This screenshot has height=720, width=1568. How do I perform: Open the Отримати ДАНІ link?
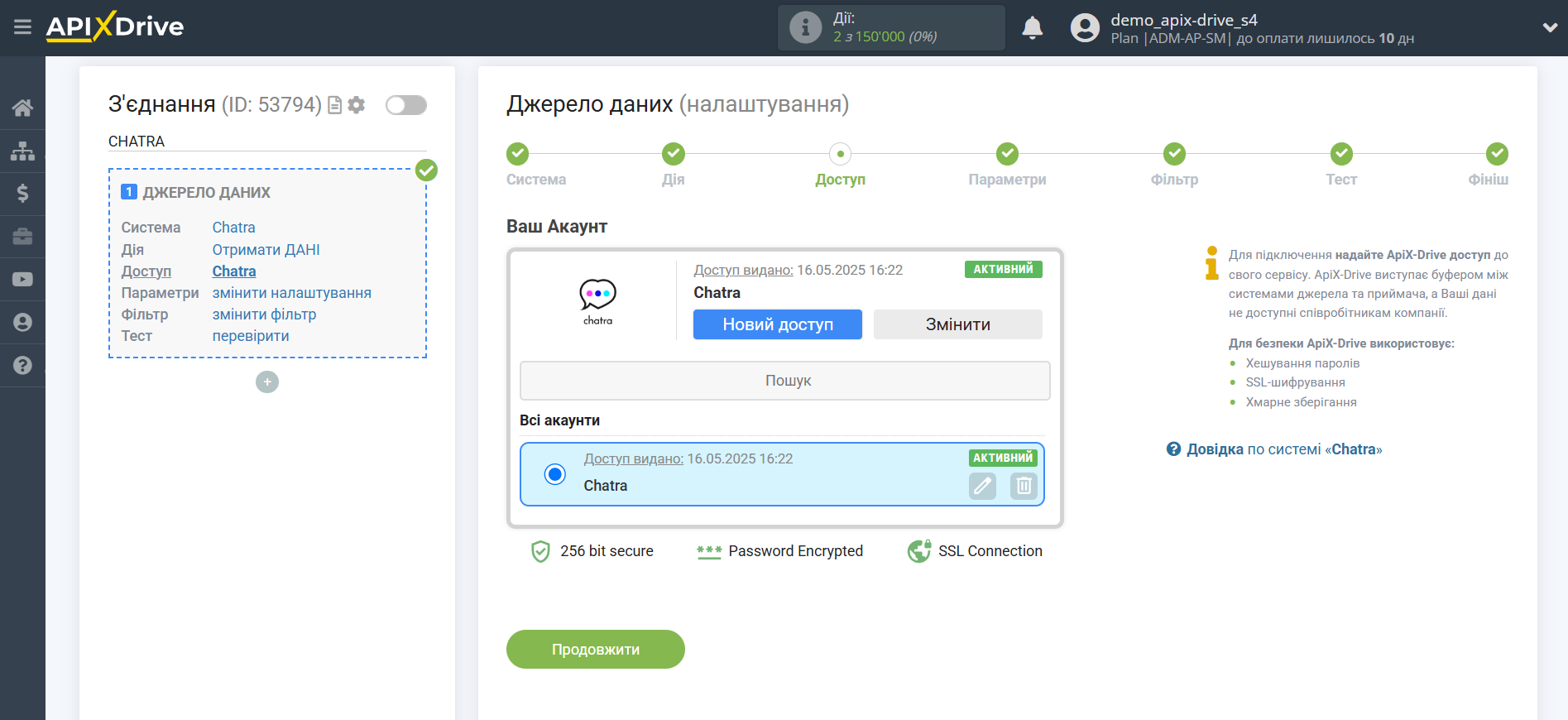266,249
